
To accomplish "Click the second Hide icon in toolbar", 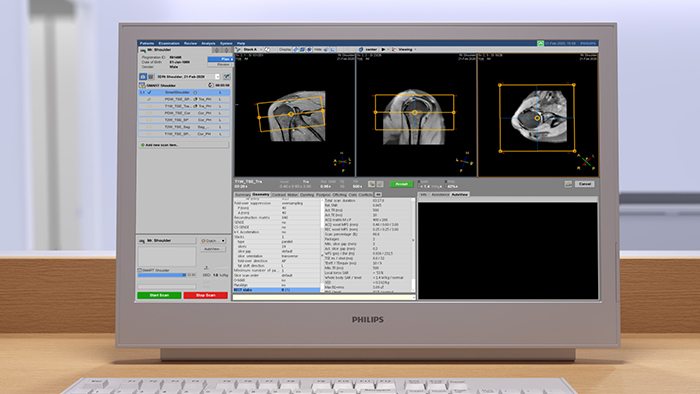I will 333,50.
